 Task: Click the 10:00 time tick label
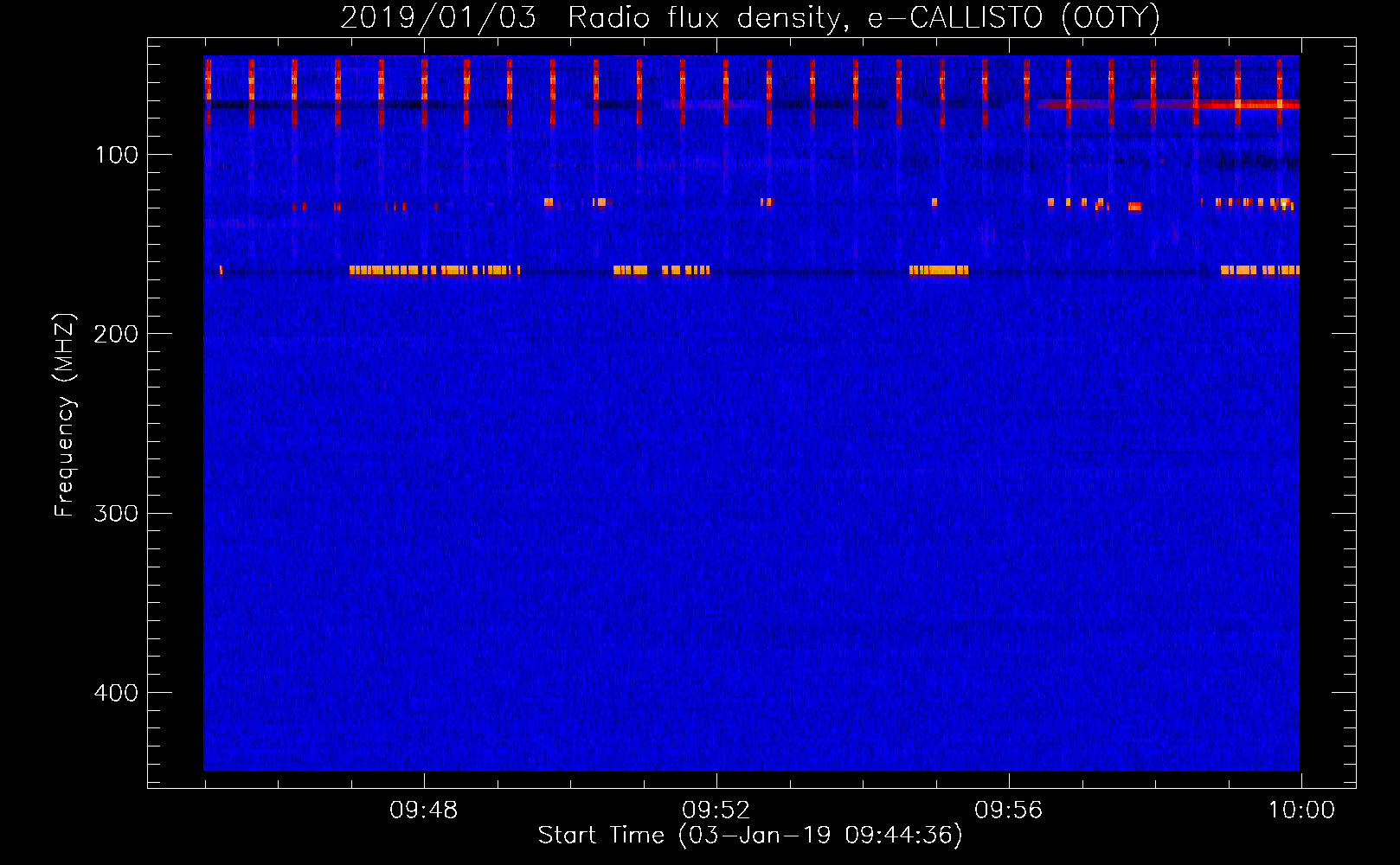click(x=1301, y=811)
